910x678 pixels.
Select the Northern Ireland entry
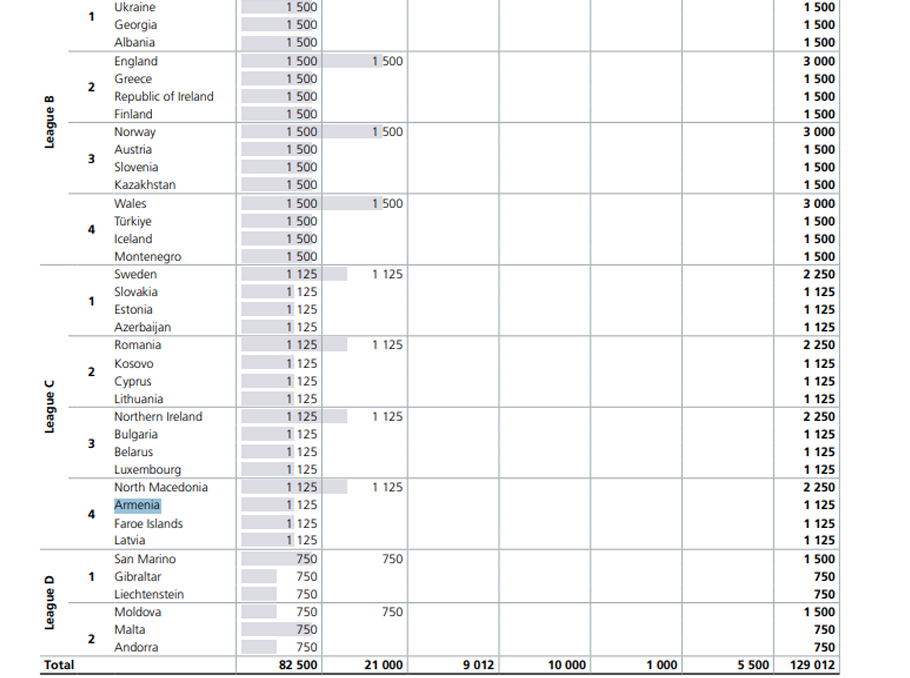coord(158,417)
